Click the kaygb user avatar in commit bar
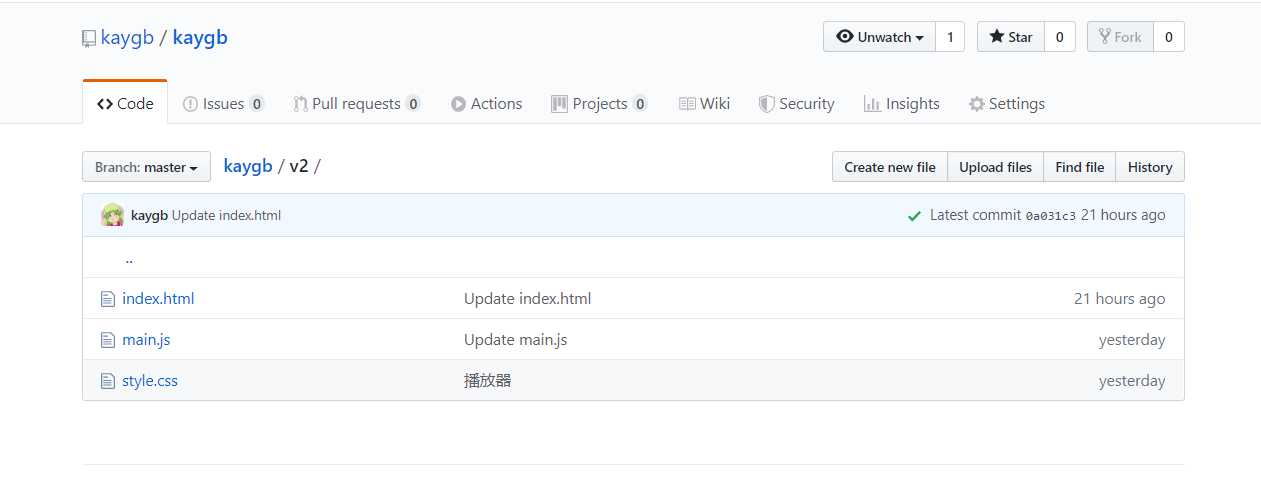This screenshot has height=480, width=1261. [x=113, y=215]
